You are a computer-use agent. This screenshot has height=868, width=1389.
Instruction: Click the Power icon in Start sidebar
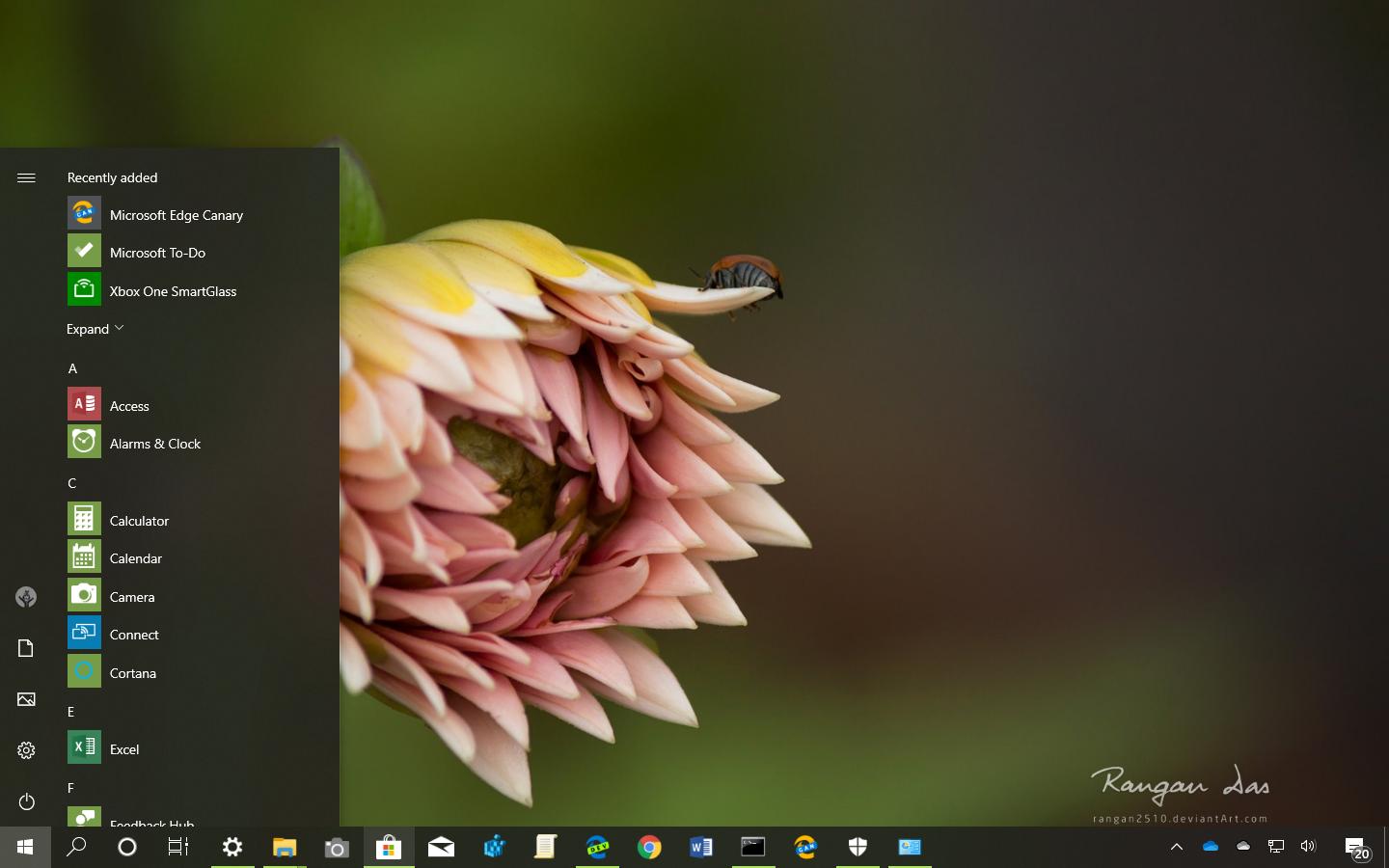[26, 801]
